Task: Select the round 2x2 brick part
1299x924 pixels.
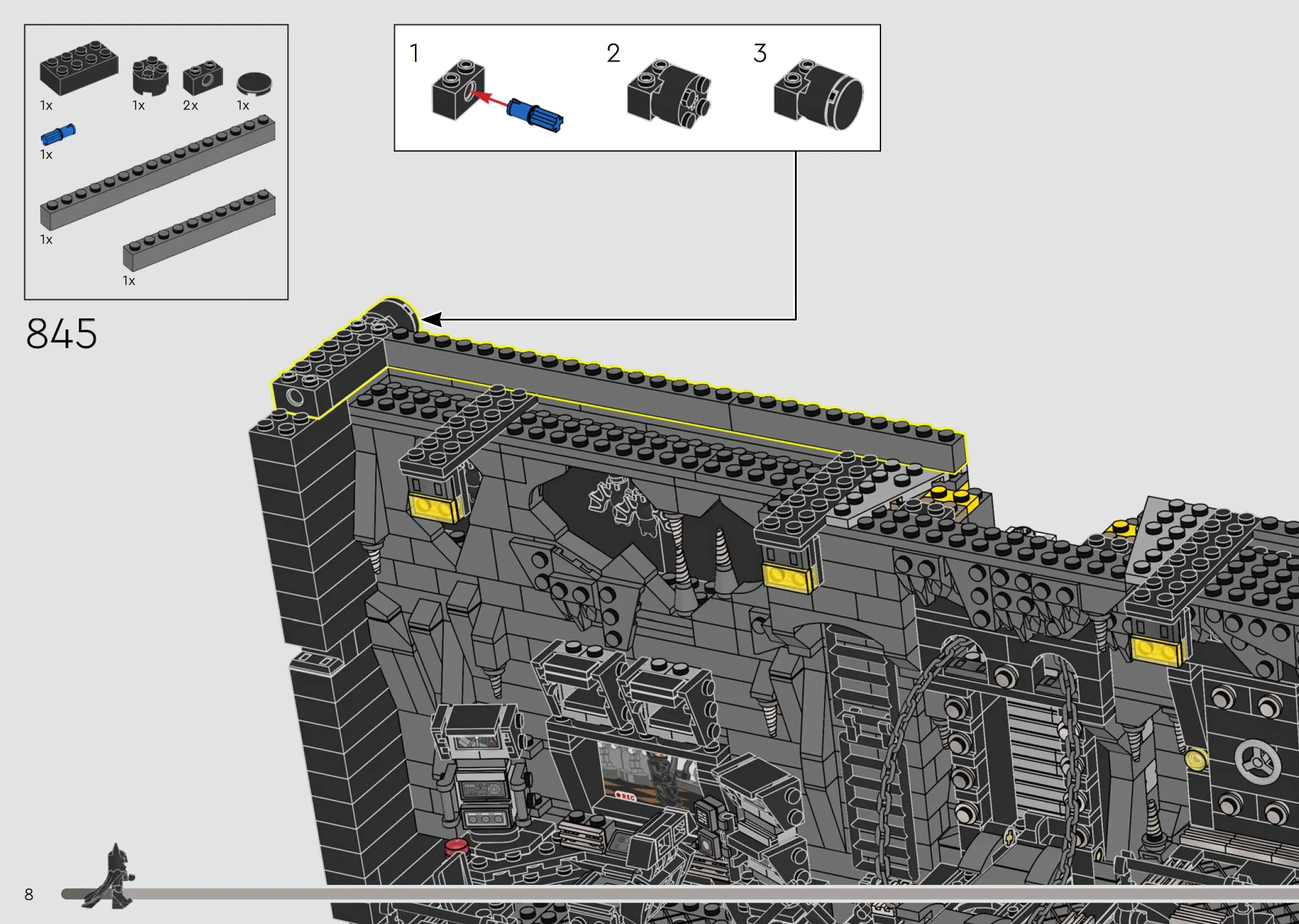Action: click(x=150, y=76)
